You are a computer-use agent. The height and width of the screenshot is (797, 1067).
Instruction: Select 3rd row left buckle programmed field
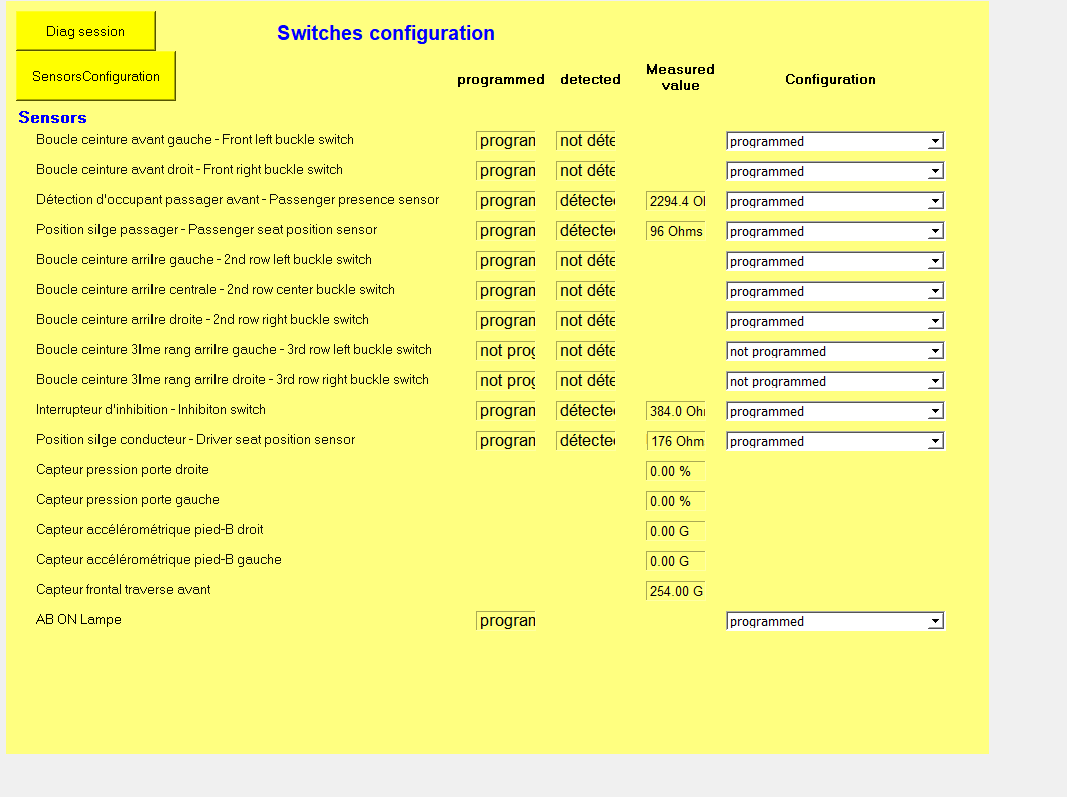pos(506,351)
